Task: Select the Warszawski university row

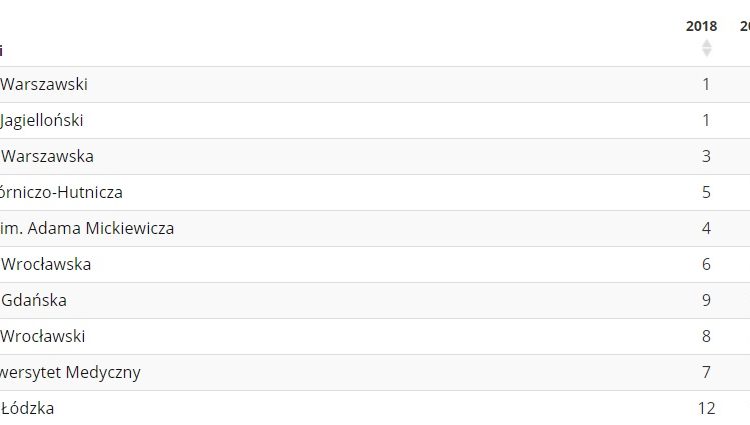Action: [x=44, y=84]
